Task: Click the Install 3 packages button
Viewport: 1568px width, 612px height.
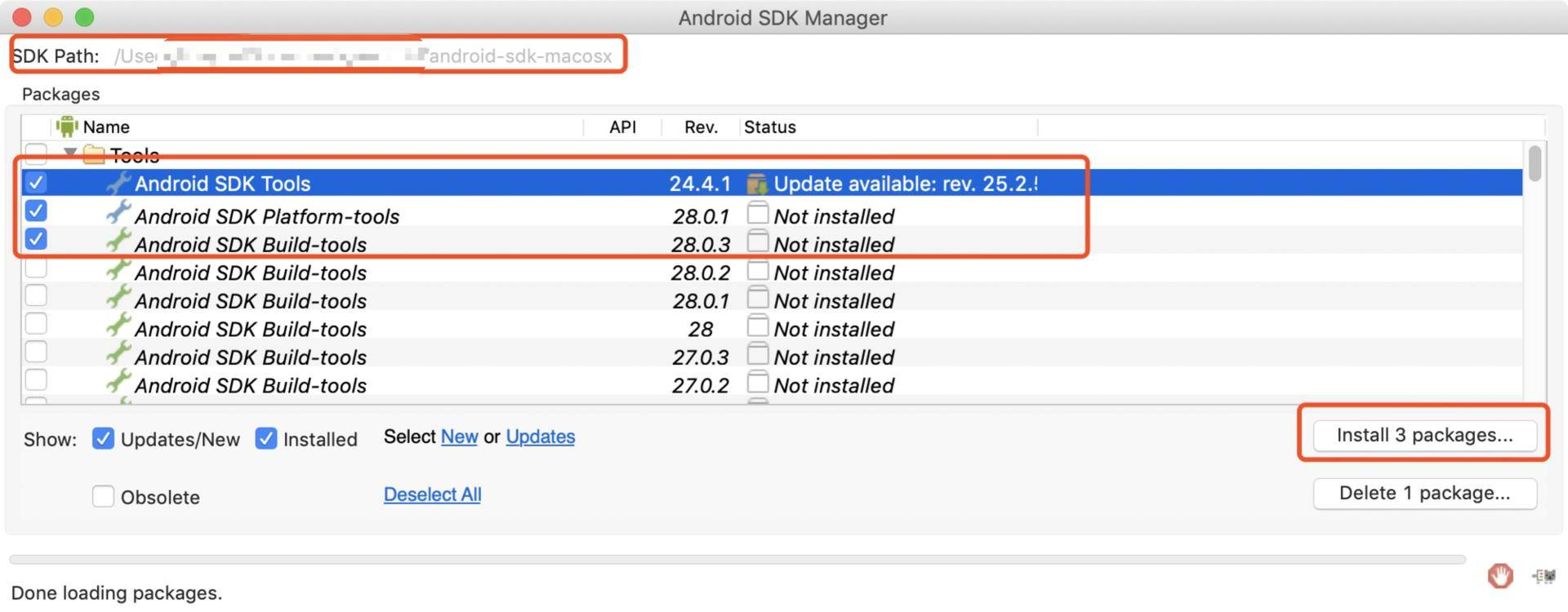Action: click(1424, 435)
